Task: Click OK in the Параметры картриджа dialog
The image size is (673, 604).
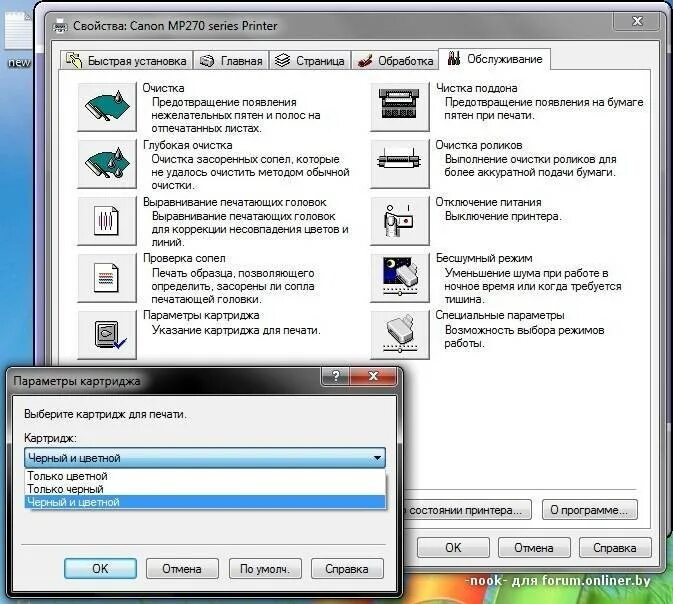Action: coord(100,568)
